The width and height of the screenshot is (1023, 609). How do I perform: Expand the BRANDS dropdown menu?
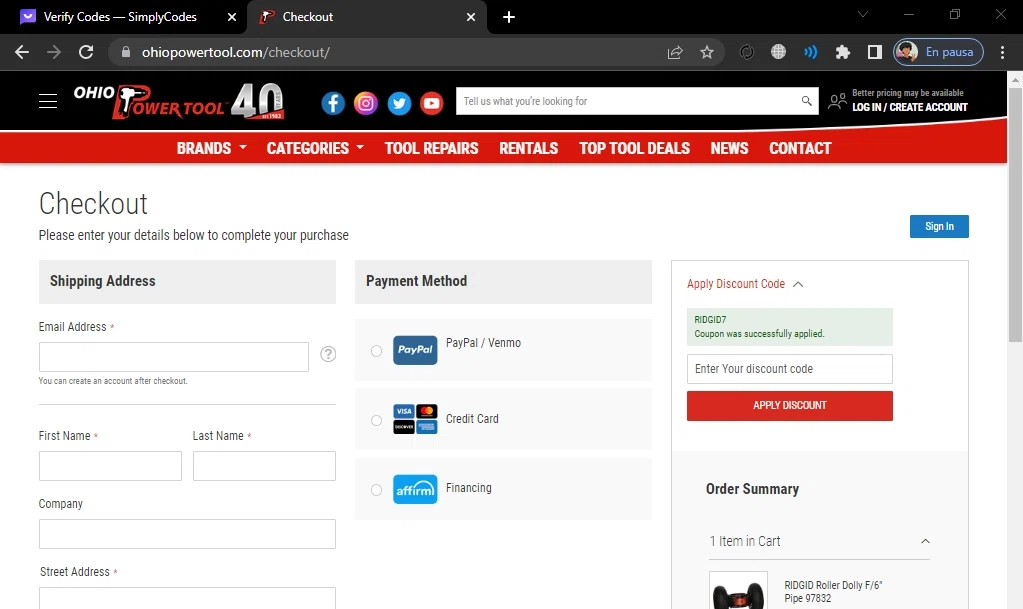coord(211,148)
